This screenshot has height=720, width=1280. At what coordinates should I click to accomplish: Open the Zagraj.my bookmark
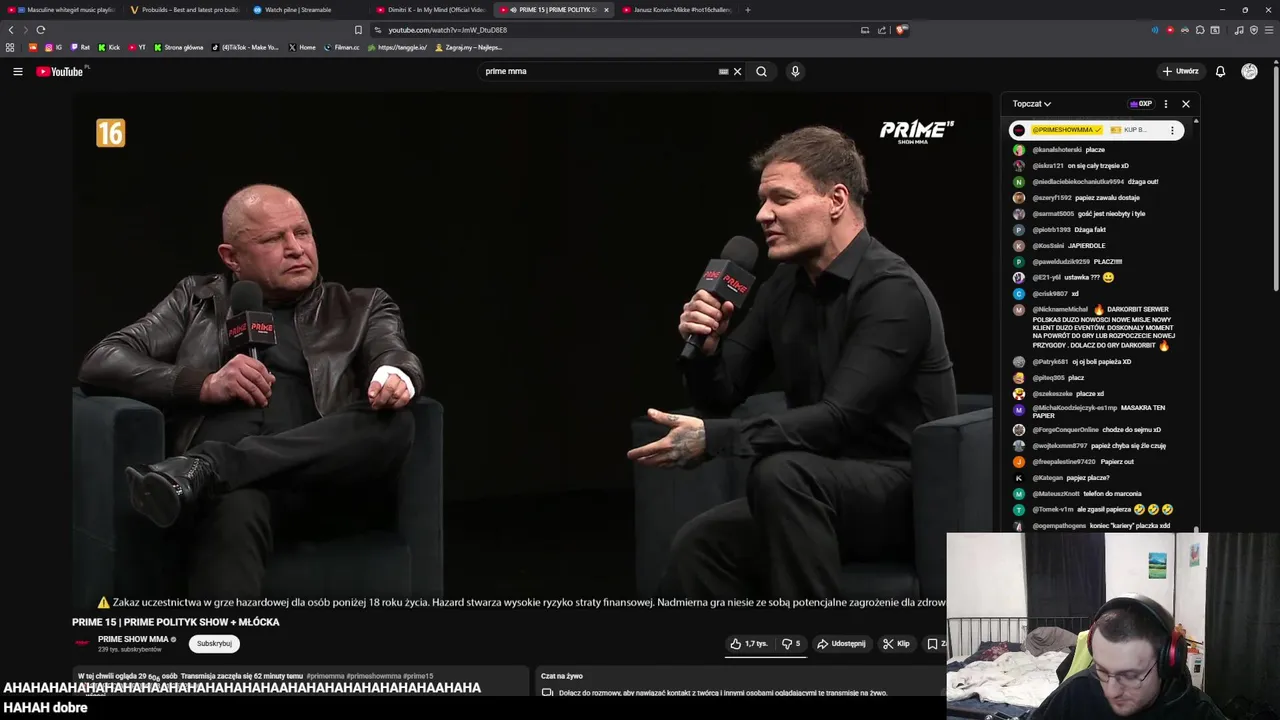469,47
